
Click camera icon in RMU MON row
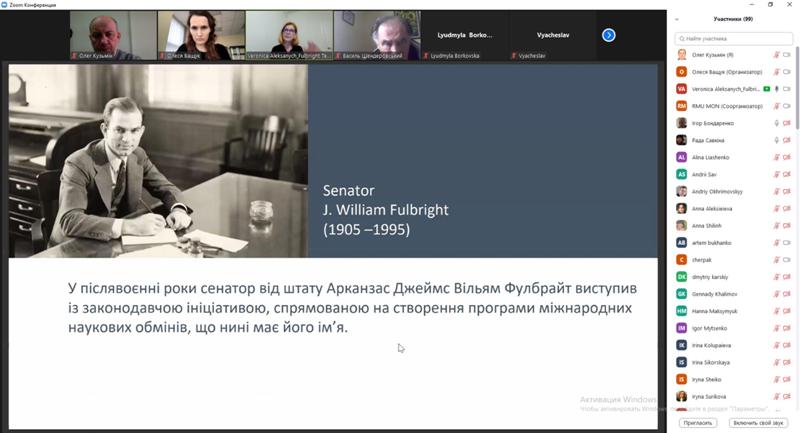787,106
